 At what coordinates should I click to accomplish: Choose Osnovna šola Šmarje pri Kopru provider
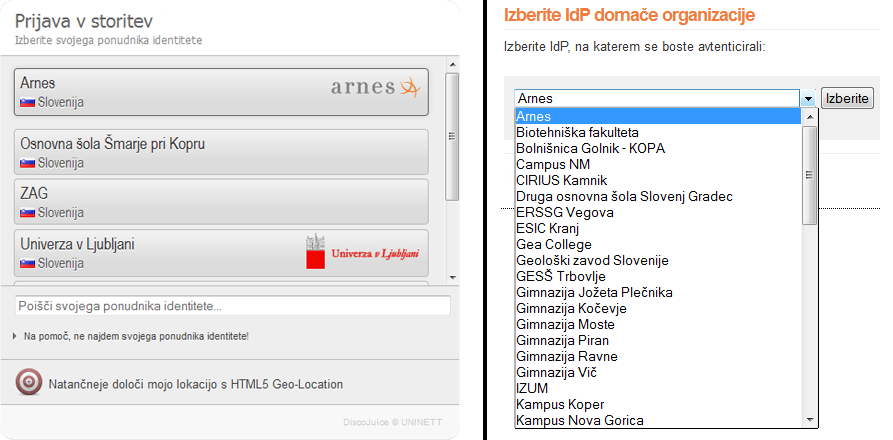click(x=221, y=152)
